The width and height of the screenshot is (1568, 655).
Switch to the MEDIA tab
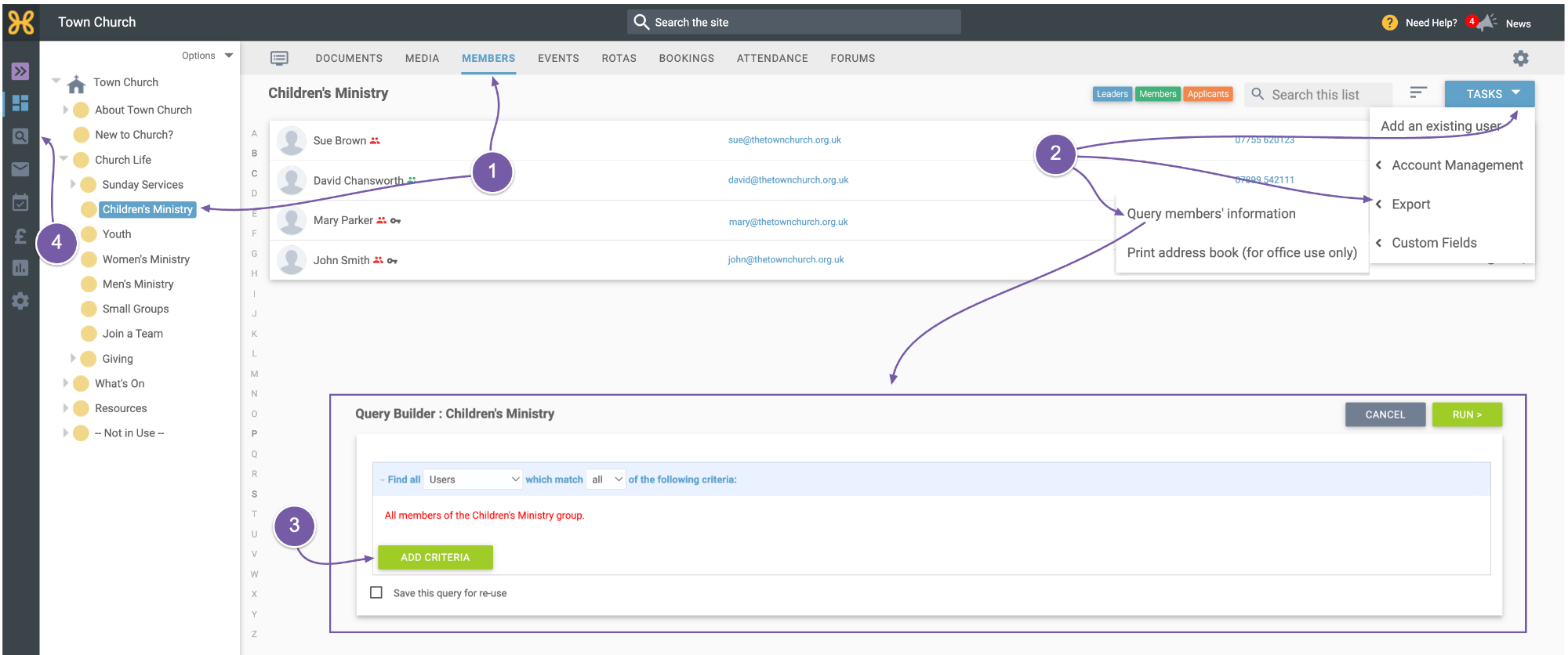point(422,58)
